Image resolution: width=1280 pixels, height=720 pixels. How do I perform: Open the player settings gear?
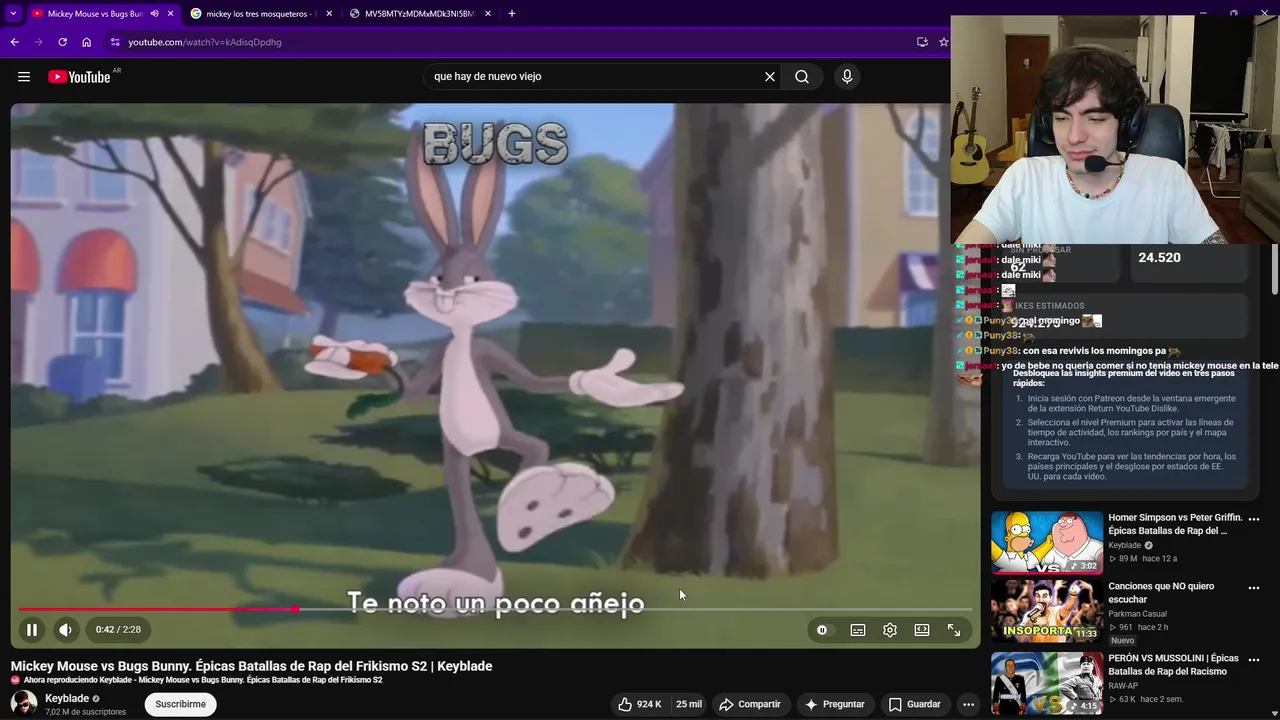[x=890, y=630]
